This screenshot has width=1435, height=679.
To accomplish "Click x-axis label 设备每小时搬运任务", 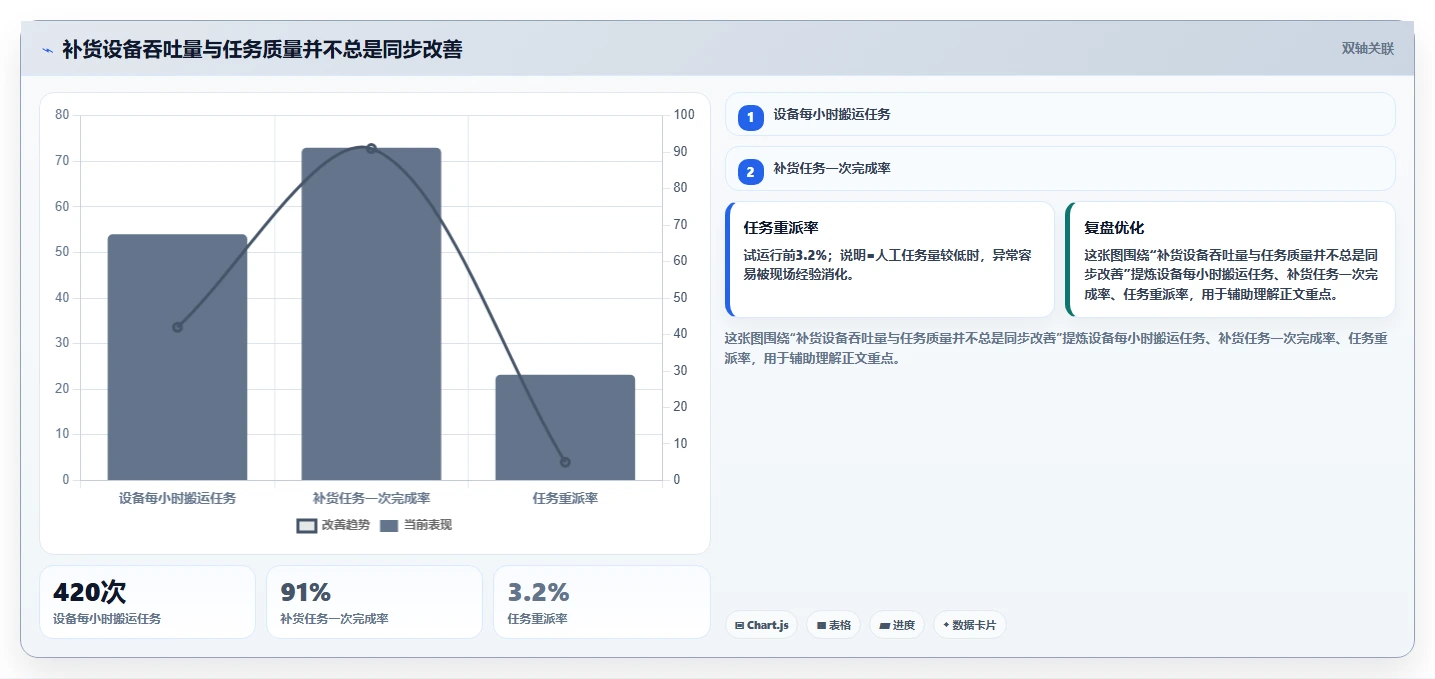I will pos(177,498).
